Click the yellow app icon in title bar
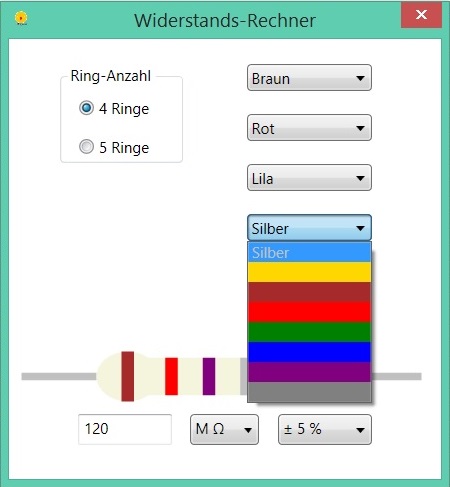This screenshot has height=487, width=450. tap(21, 18)
